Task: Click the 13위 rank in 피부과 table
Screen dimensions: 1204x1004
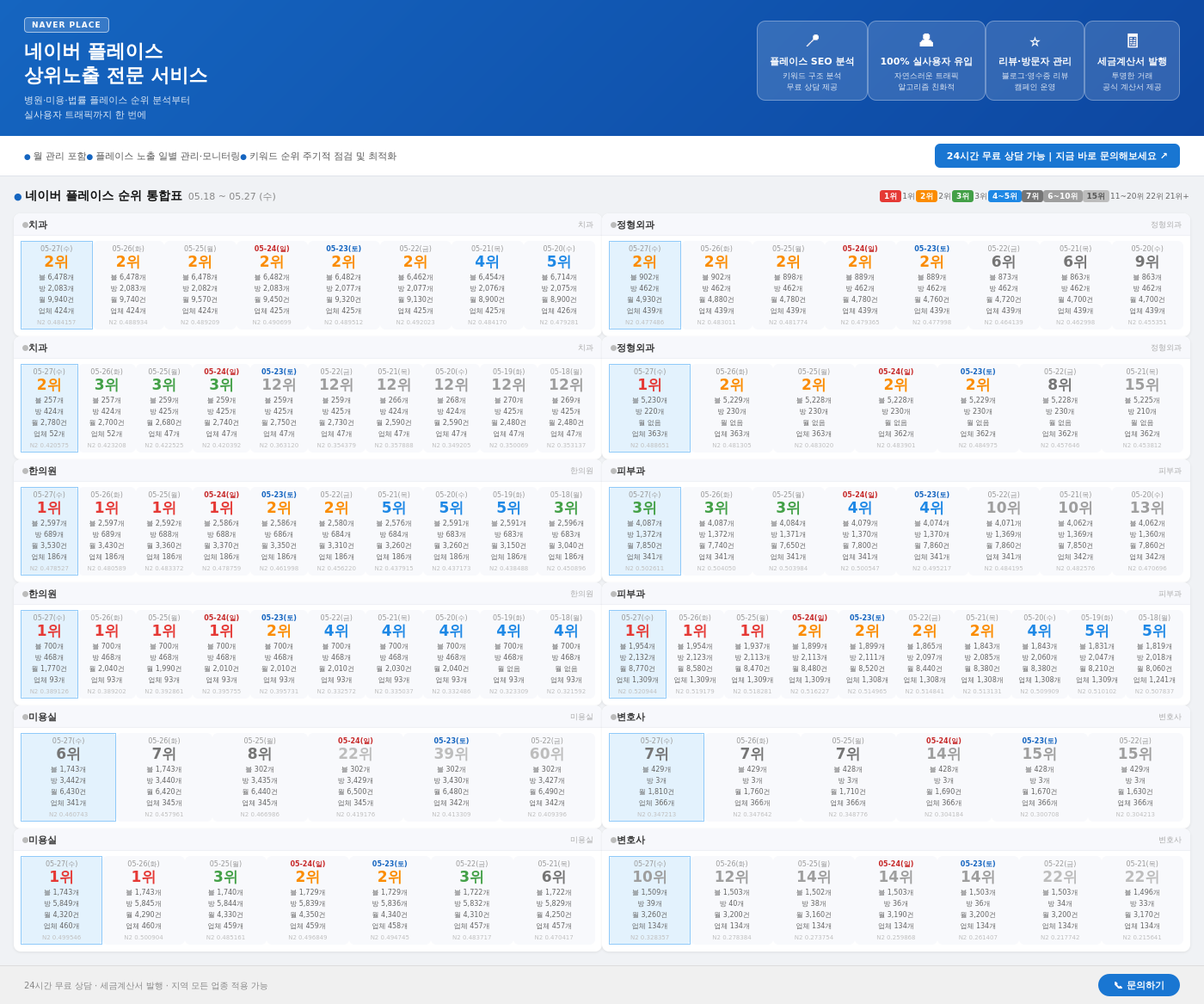Action: (x=1146, y=508)
